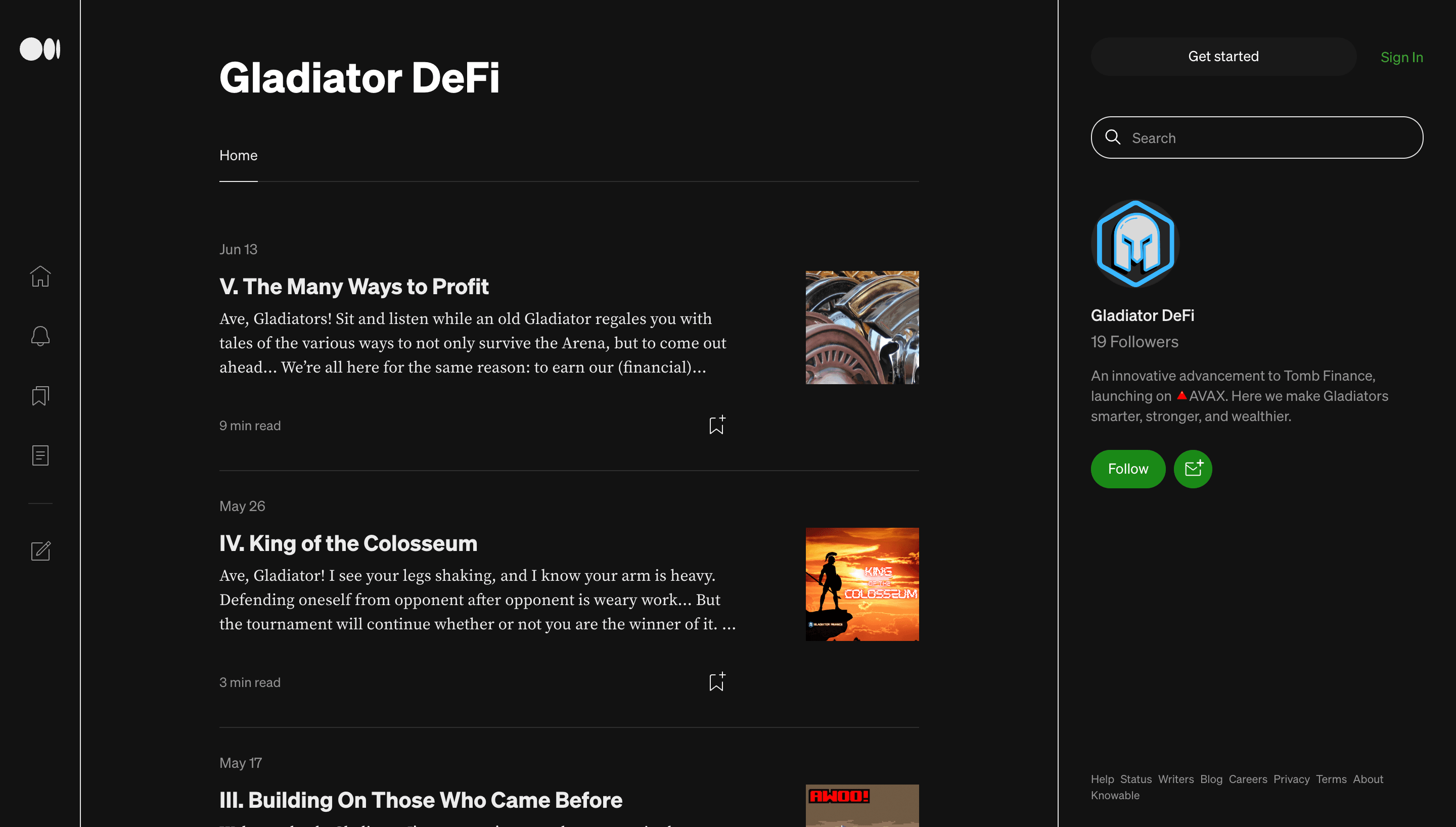The image size is (1456, 827).
Task: Click the May 26 article date
Action: pos(243,506)
